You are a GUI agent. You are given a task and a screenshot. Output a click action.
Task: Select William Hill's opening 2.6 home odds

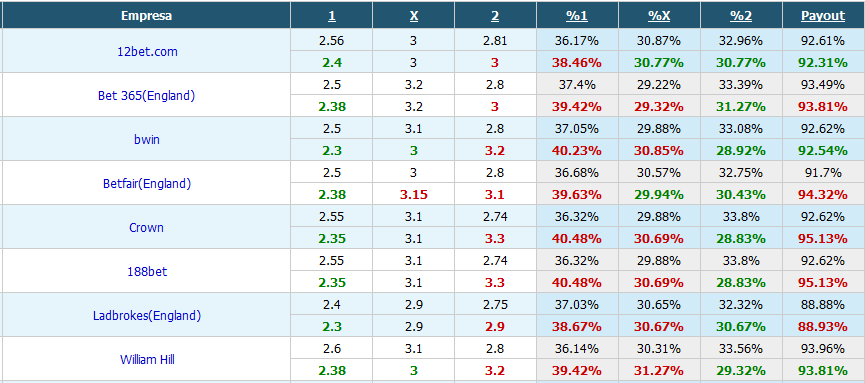pos(331,349)
